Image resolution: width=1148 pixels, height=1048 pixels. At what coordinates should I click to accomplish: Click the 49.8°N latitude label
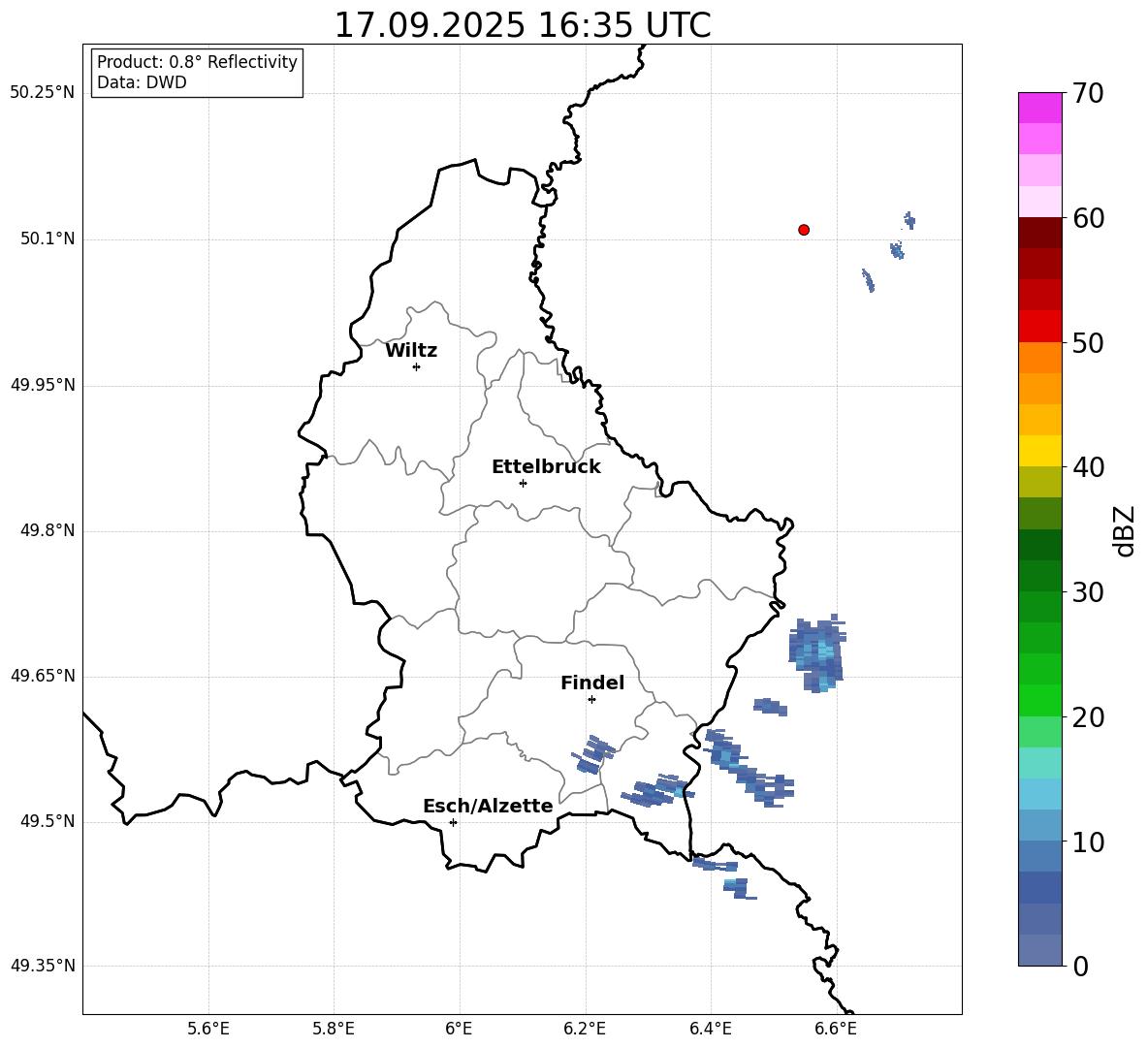tap(48, 530)
